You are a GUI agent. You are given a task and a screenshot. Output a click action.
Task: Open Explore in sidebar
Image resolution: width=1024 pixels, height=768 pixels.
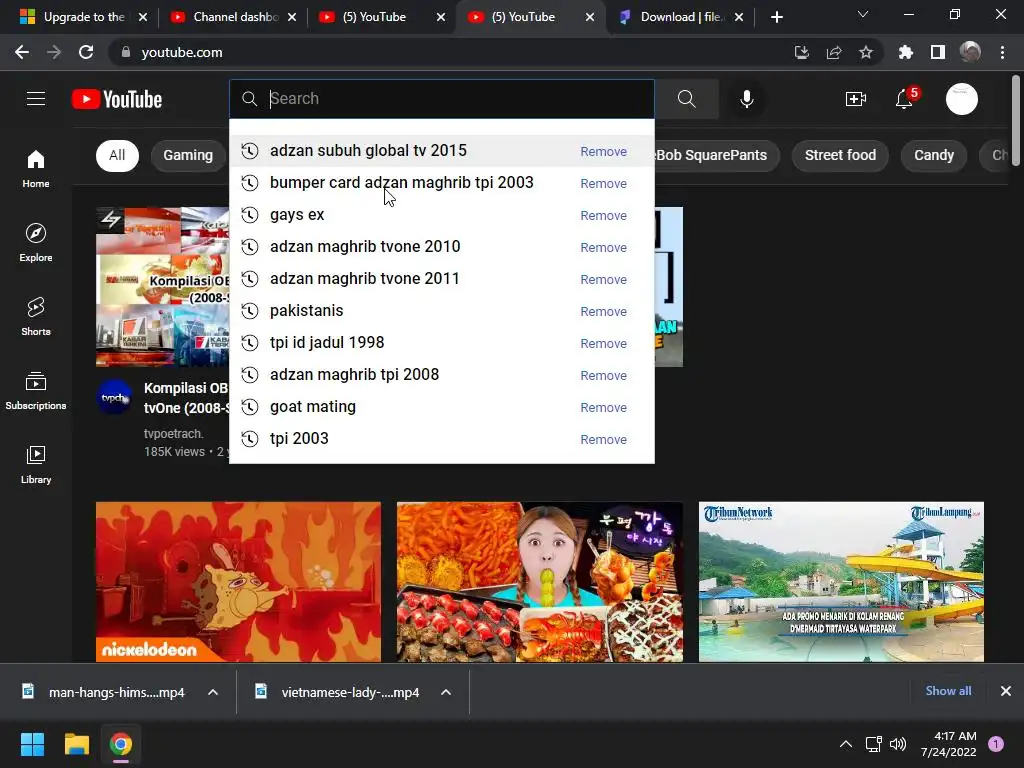click(x=36, y=242)
